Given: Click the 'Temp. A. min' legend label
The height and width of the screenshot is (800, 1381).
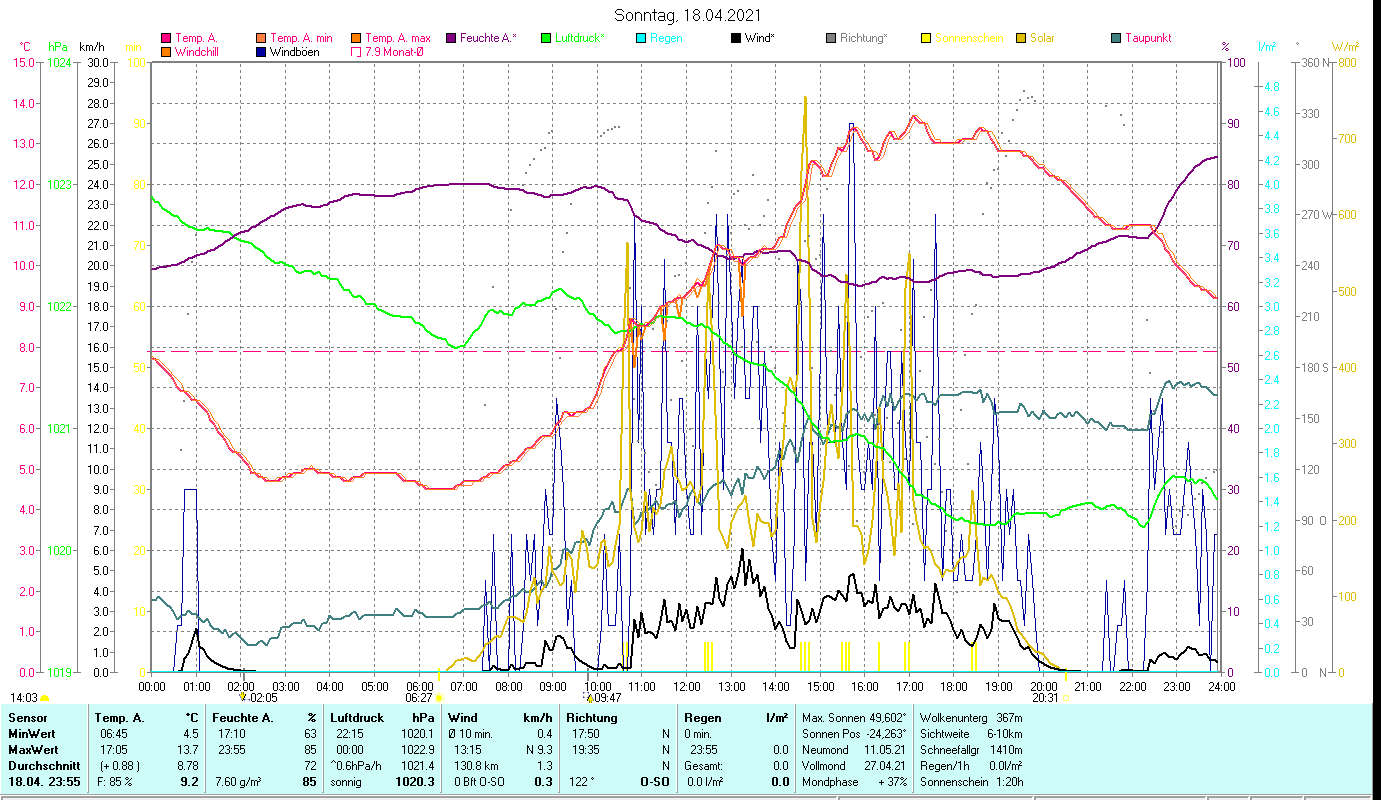Looking at the screenshot, I should coord(303,38).
